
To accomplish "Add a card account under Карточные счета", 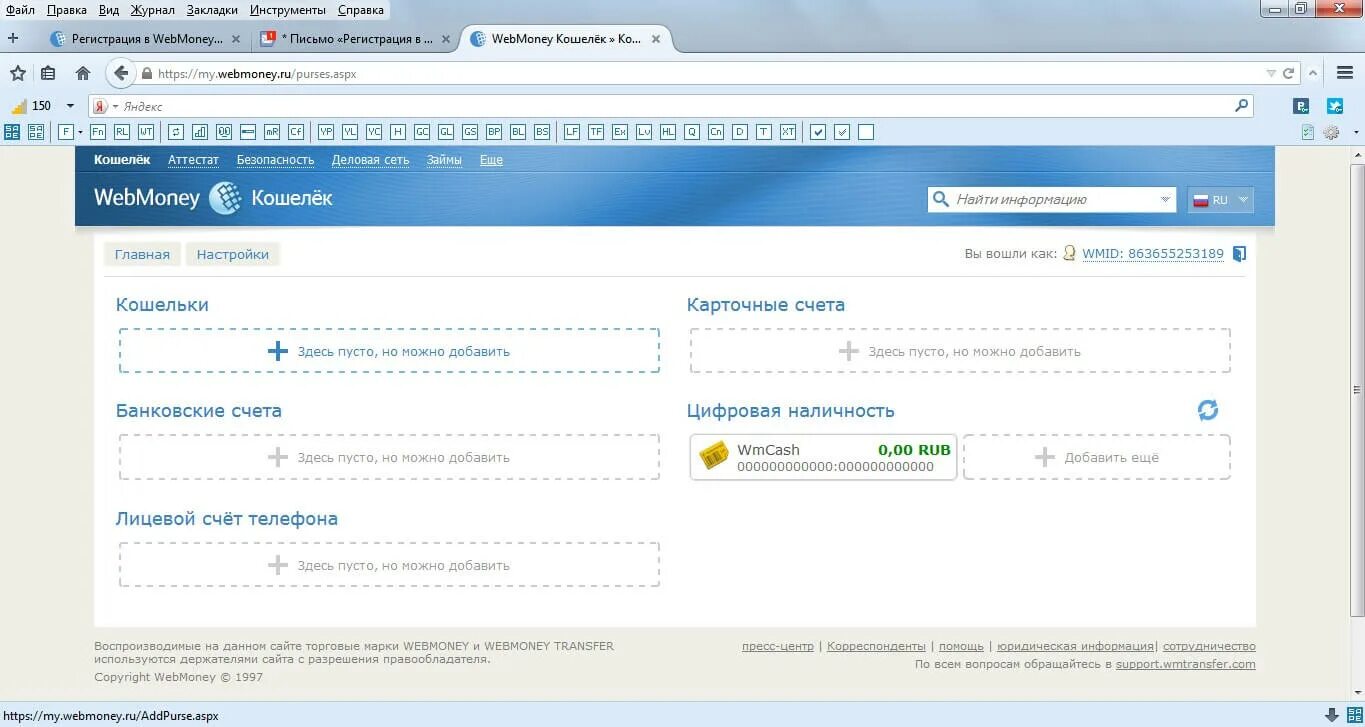I will (x=960, y=351).
